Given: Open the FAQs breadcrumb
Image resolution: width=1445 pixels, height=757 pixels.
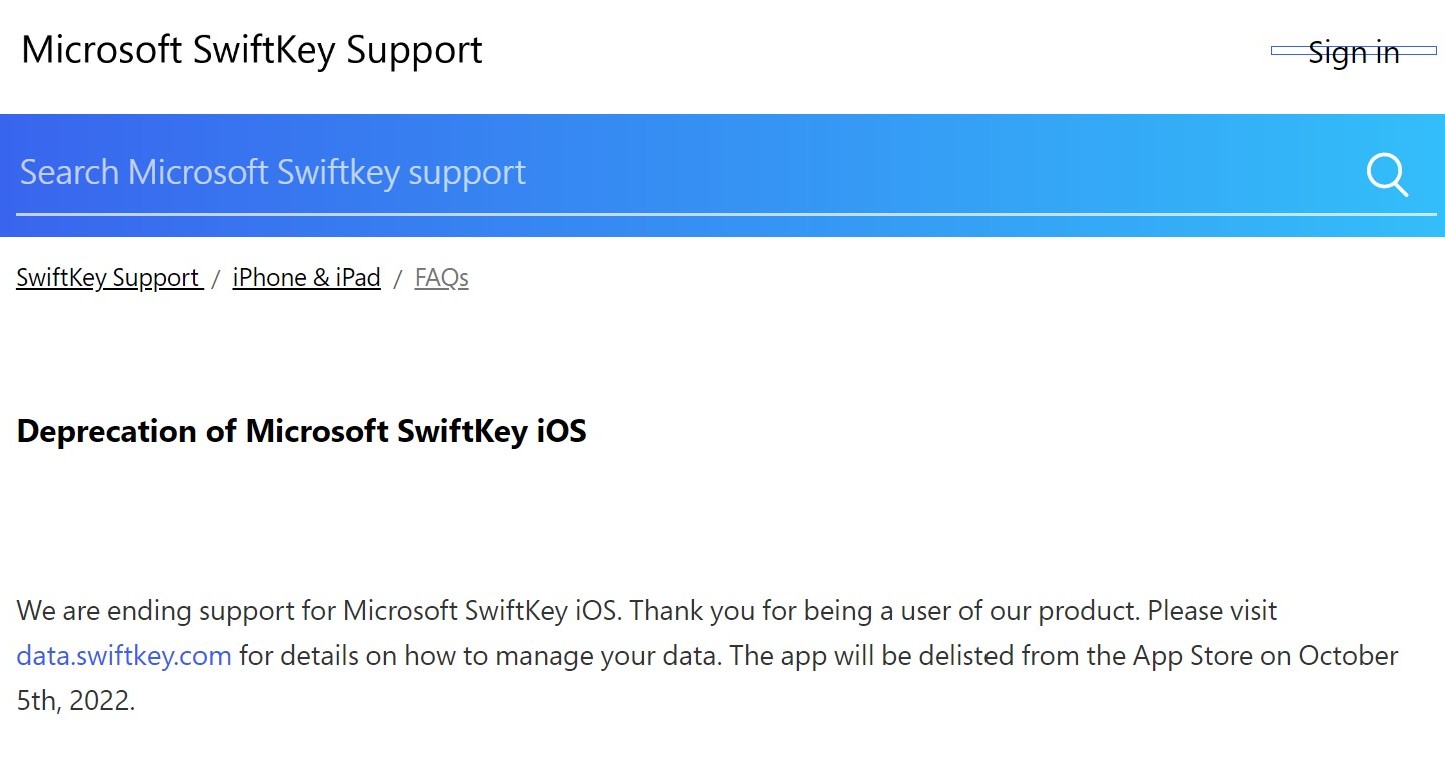Looking at the screenshot, I should pyautogui.click(x=441, y=277).
